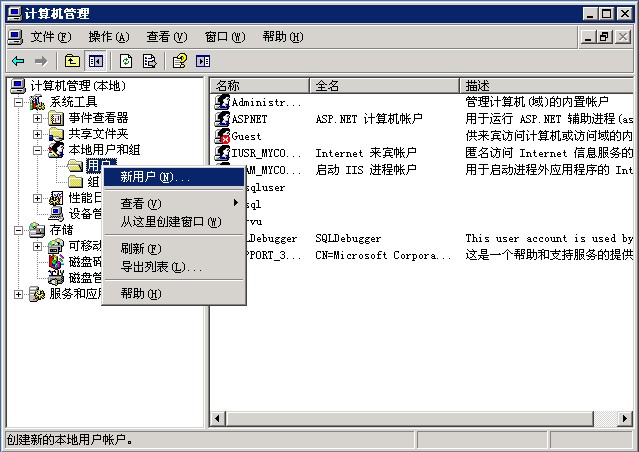Expand the 事件查看器 tree node
This screenshot has width=639, height=452.
(38, 118)
